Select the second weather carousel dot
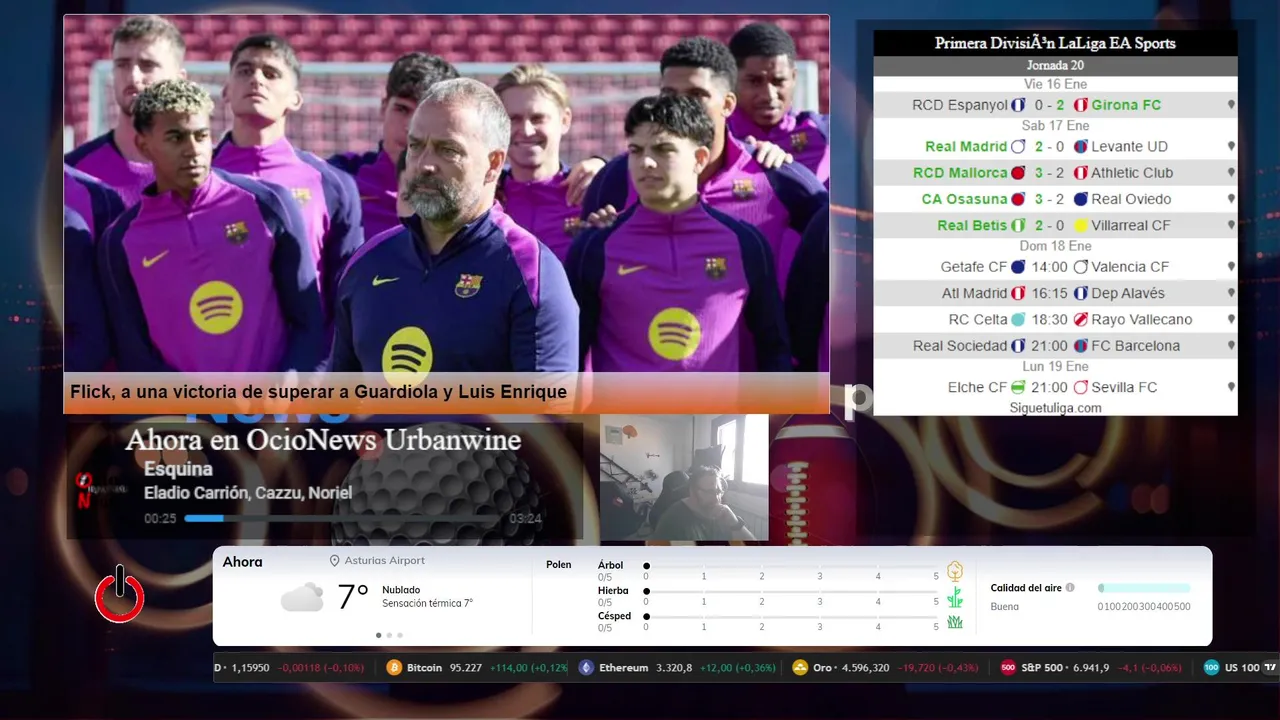The height and width of the screenshot is (720, 1280). pos(389,635)
